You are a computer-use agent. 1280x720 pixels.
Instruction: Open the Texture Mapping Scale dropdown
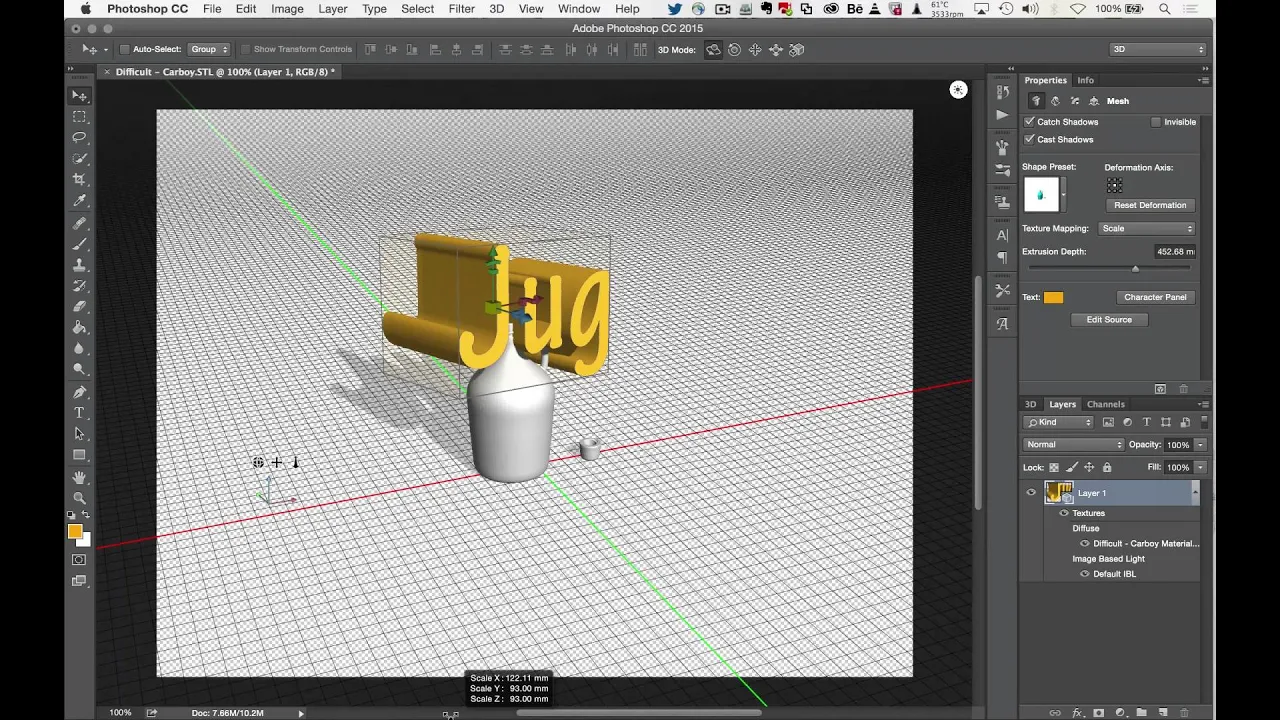pos(1147,229)
